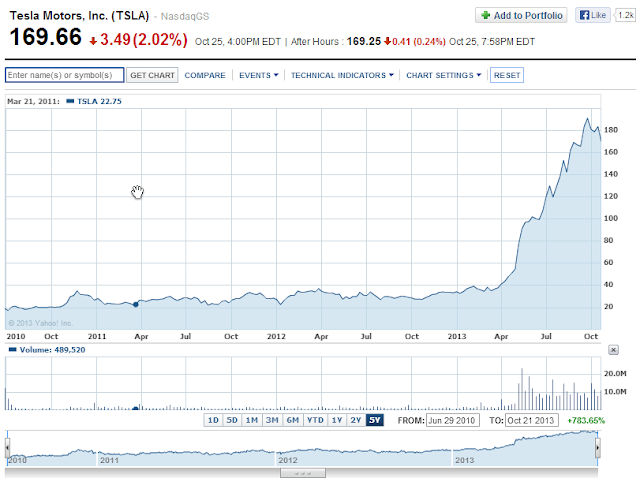Open Chart Settings dropdown

pos(444,75)
